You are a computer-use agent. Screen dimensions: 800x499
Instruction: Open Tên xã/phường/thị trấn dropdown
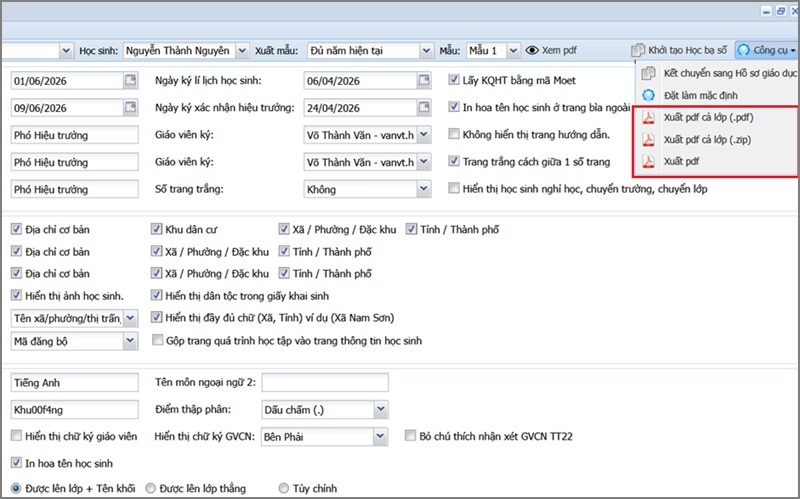pyautogui.click(x=131, y=318)
